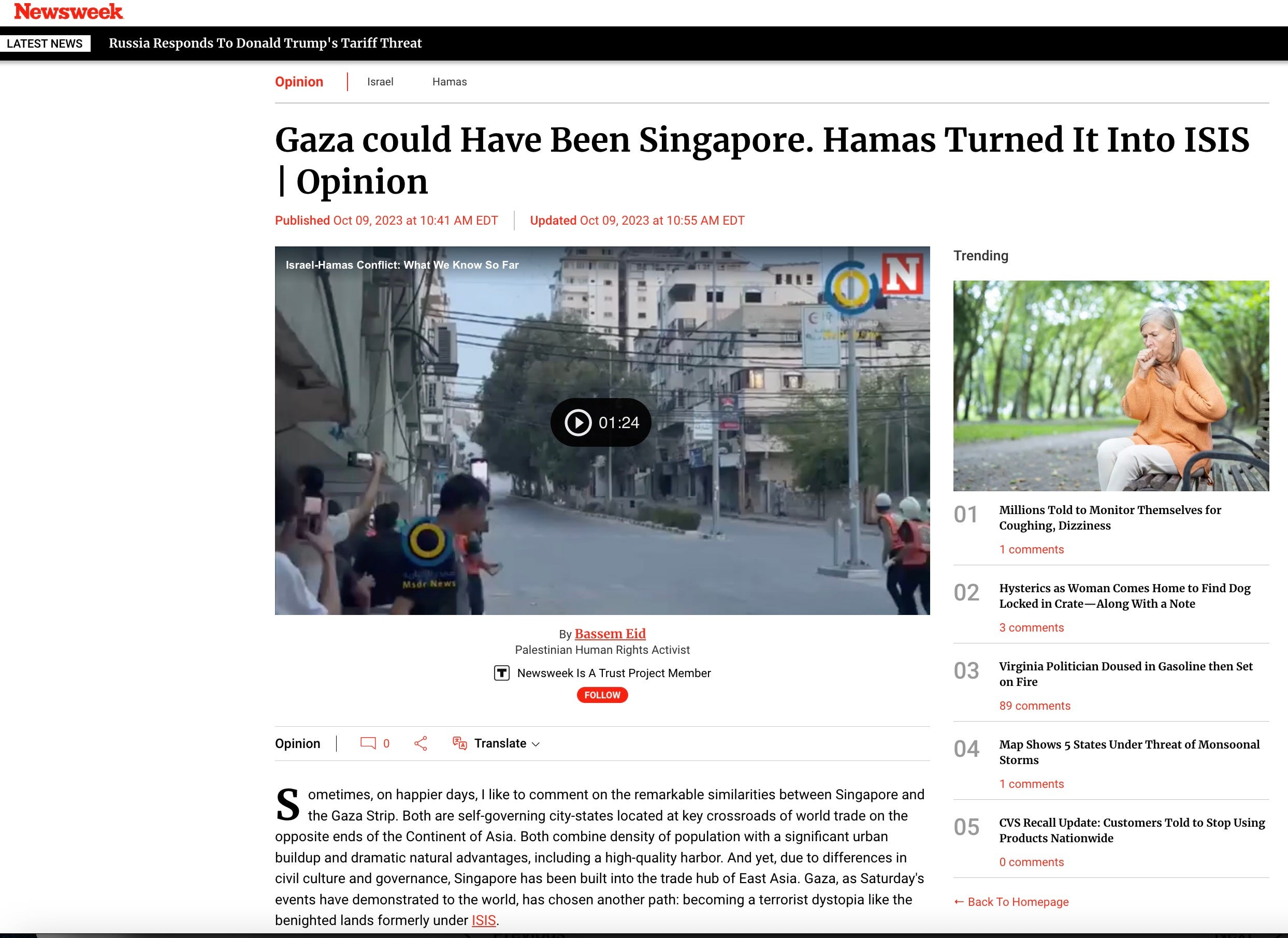This screenshot has height=938, width=1288.
Task: Click the translate language icon
Action: tap(459, 743)
